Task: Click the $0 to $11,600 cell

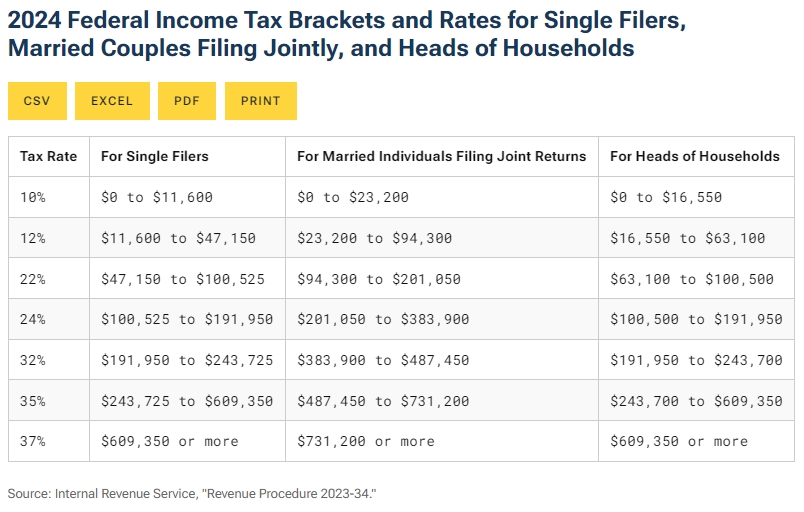Action: pos(157,197)
